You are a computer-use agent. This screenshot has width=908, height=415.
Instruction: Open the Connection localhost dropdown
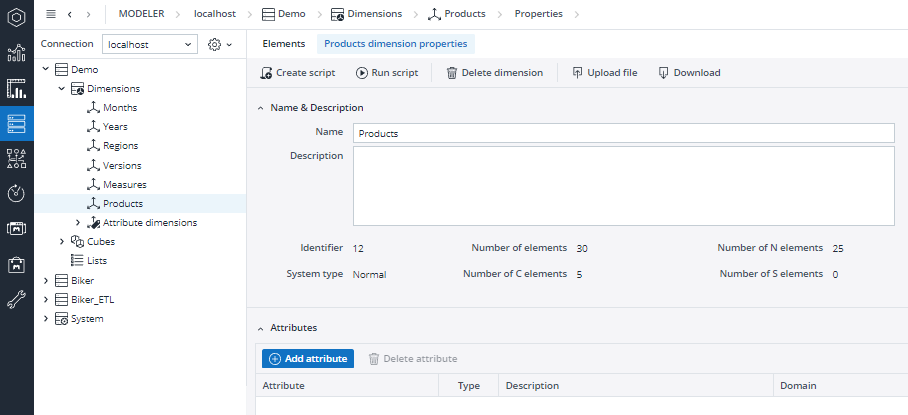pos(150,44)
